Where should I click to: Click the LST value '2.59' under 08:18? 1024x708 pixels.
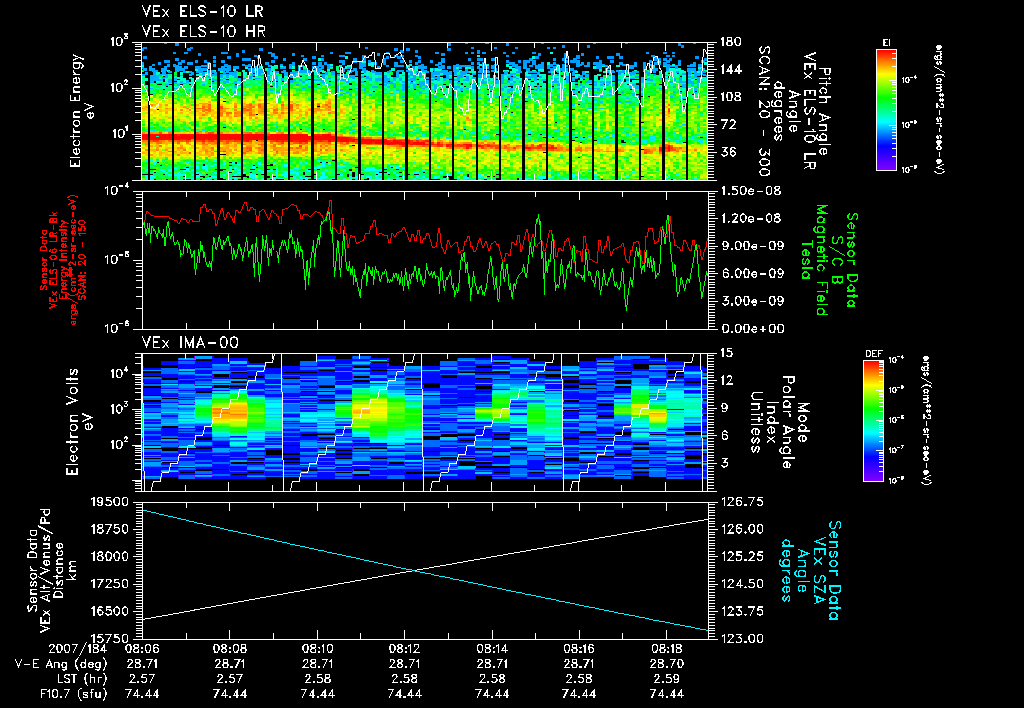click(x=667, y=679)
